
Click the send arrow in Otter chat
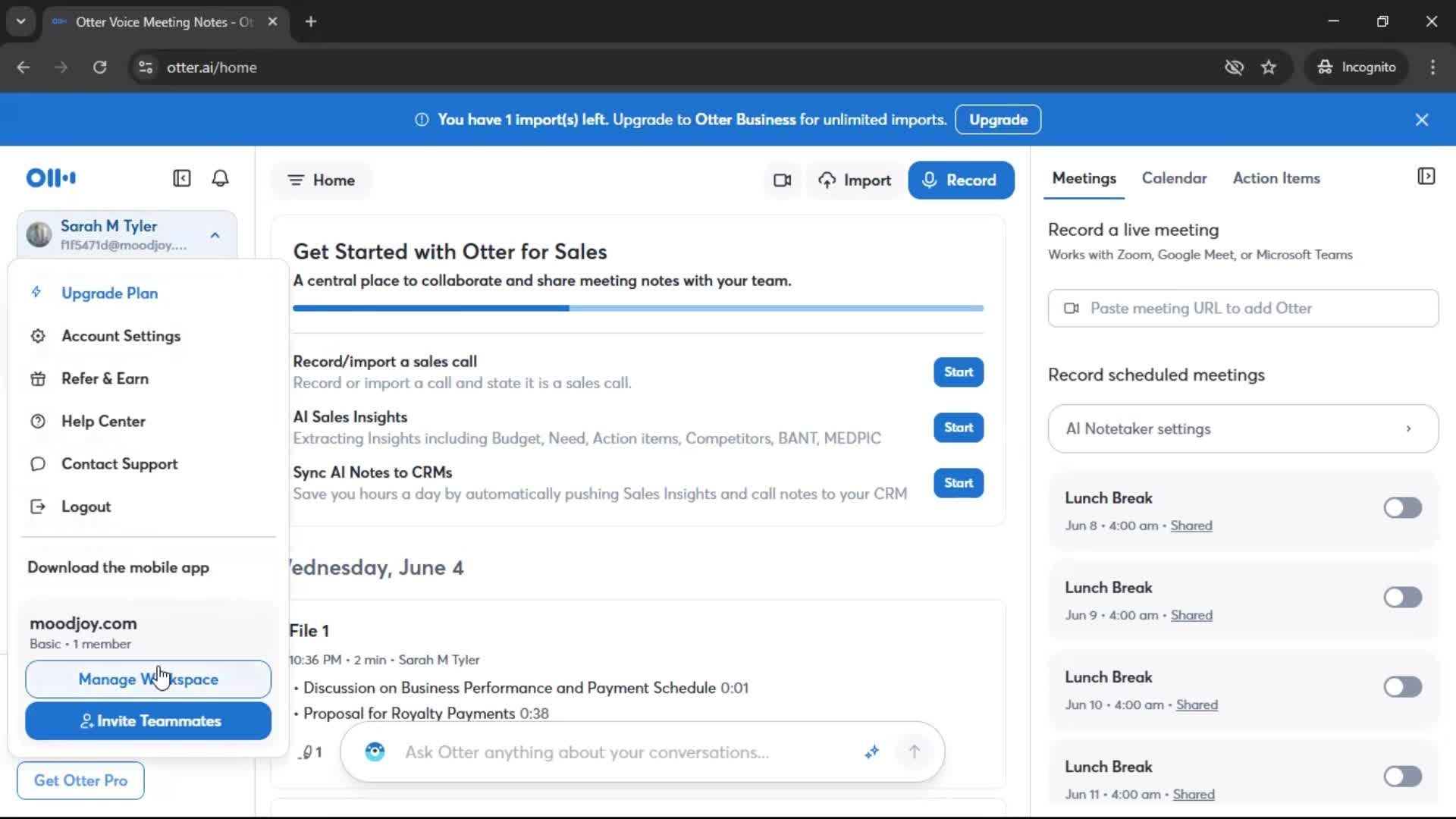(915, 752)
